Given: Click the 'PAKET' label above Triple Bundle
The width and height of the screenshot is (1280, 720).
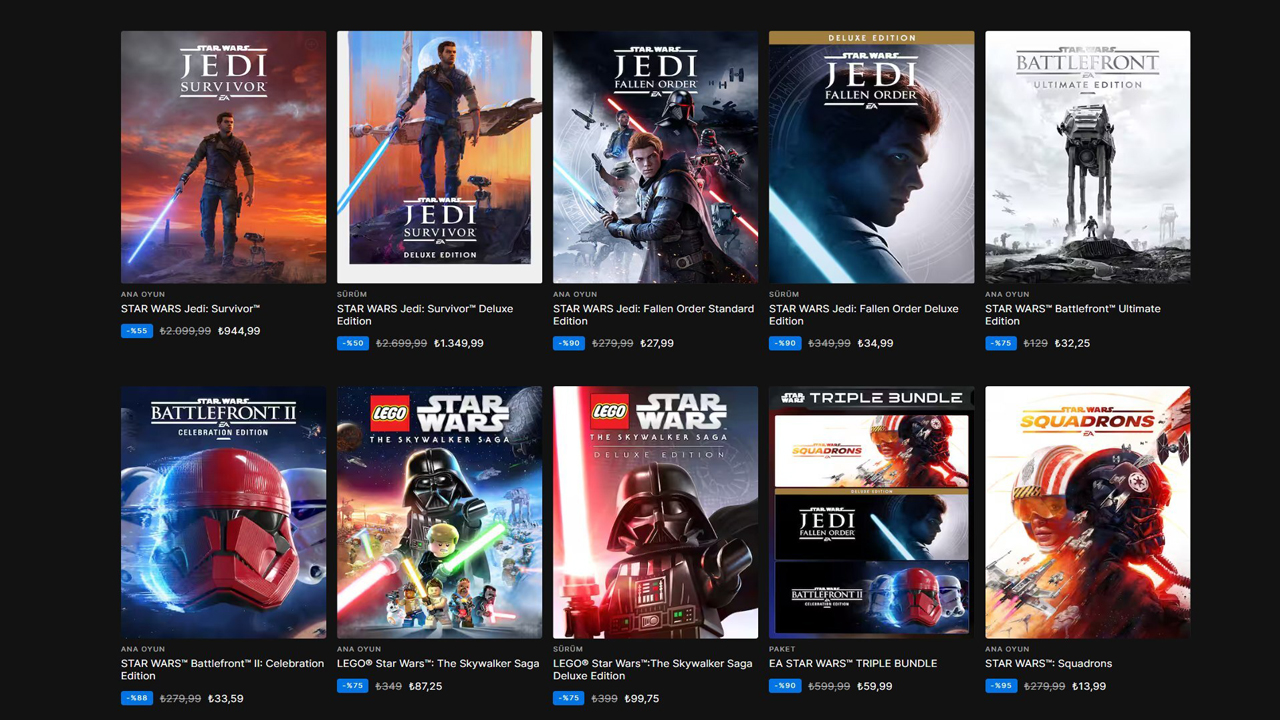Looking at the screenshot, I should coord(781,649).
